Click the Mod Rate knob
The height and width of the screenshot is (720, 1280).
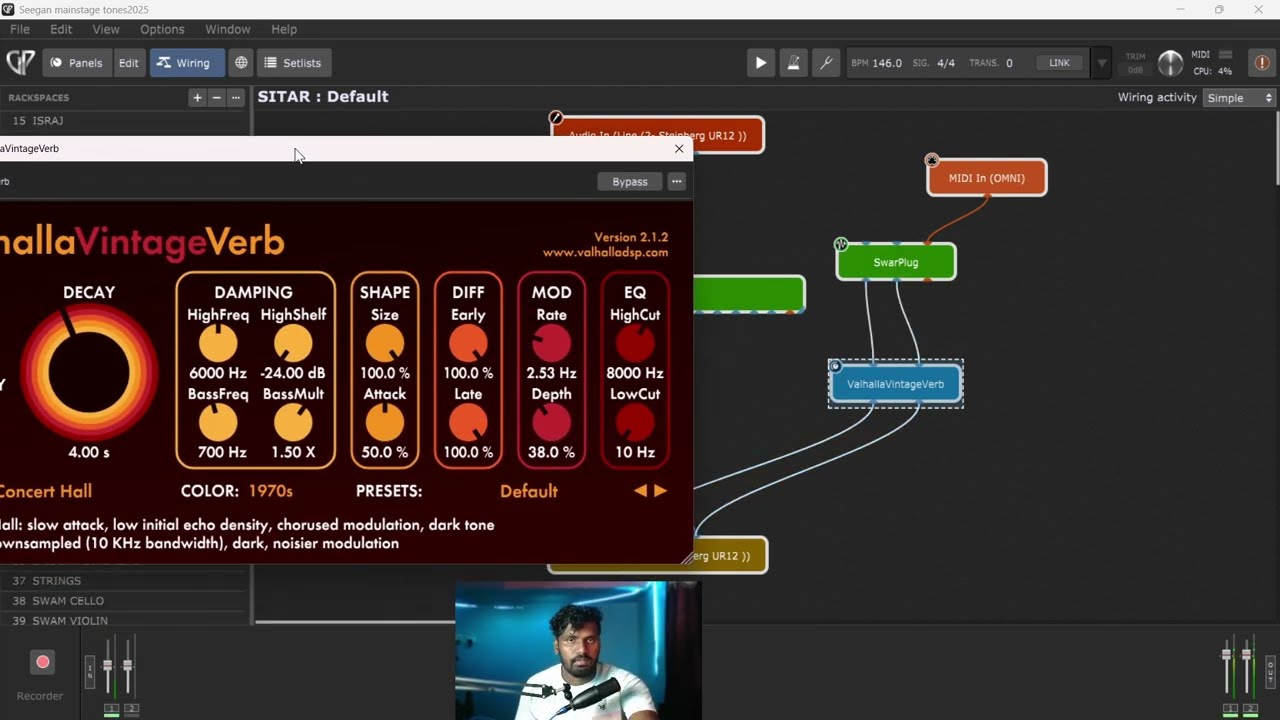coord(551,344)
